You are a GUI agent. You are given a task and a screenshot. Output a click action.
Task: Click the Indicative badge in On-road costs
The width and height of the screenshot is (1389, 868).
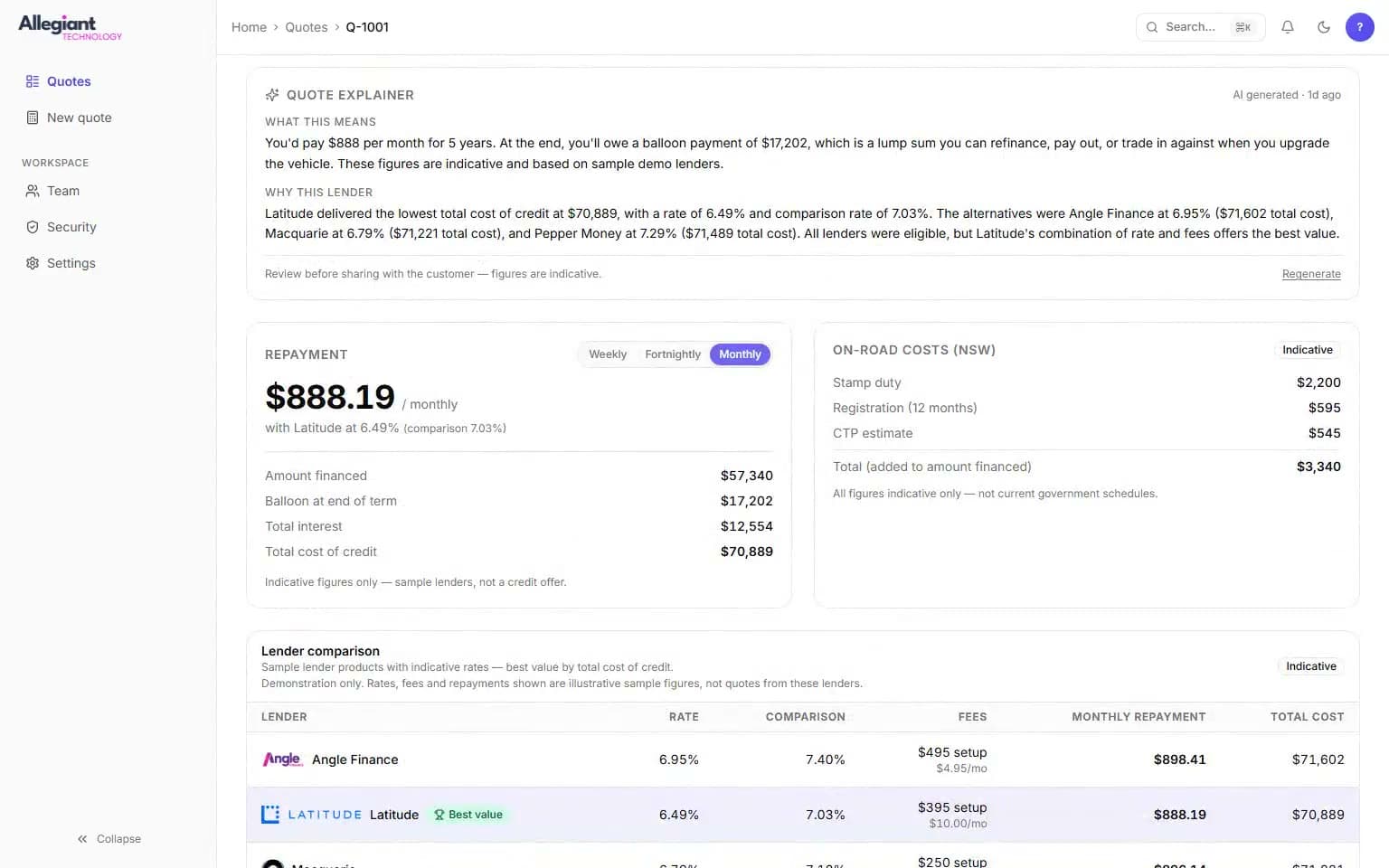click(x=1308, y=350)
